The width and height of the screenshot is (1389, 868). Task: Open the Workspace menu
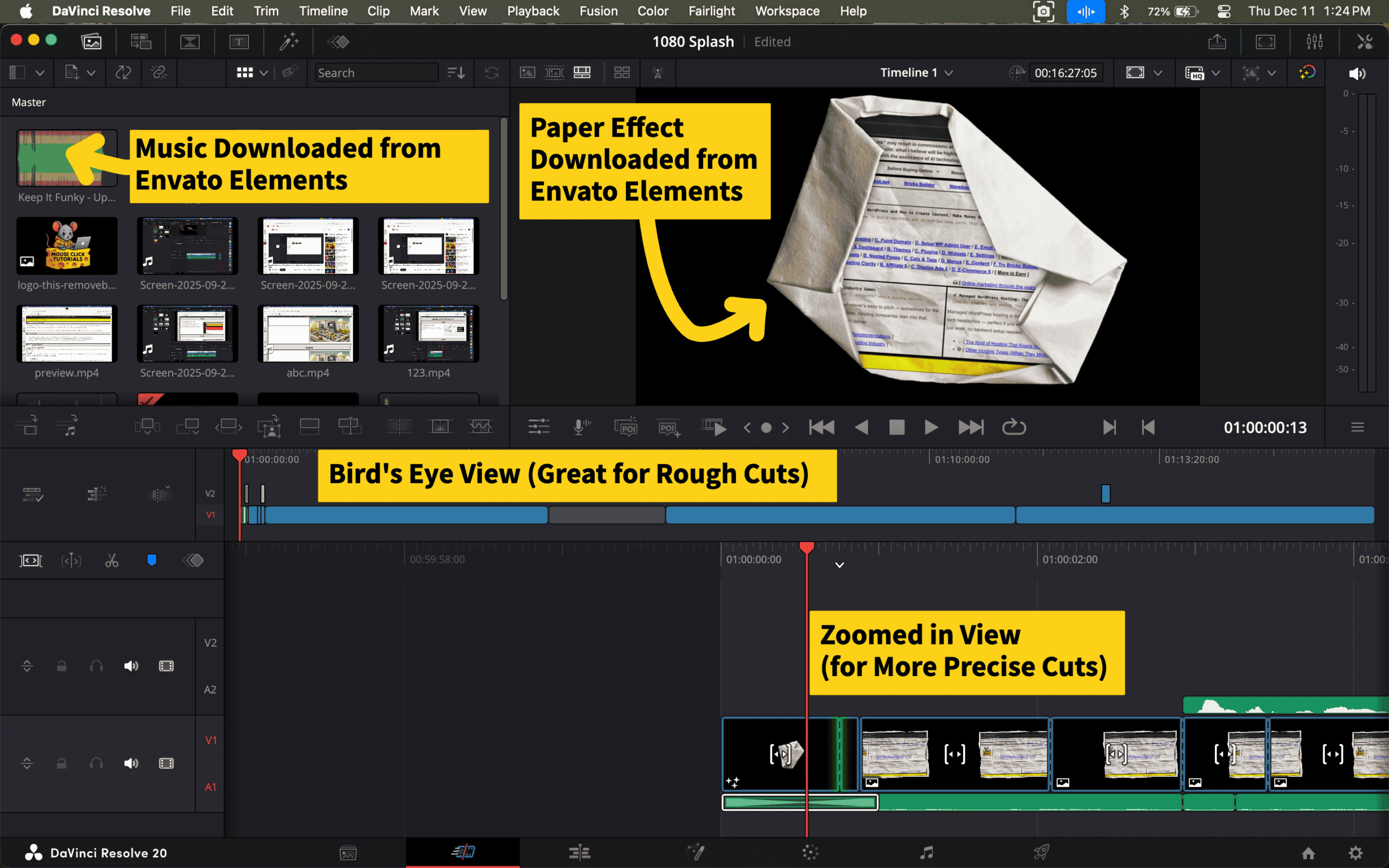click(x=787, y=11)
